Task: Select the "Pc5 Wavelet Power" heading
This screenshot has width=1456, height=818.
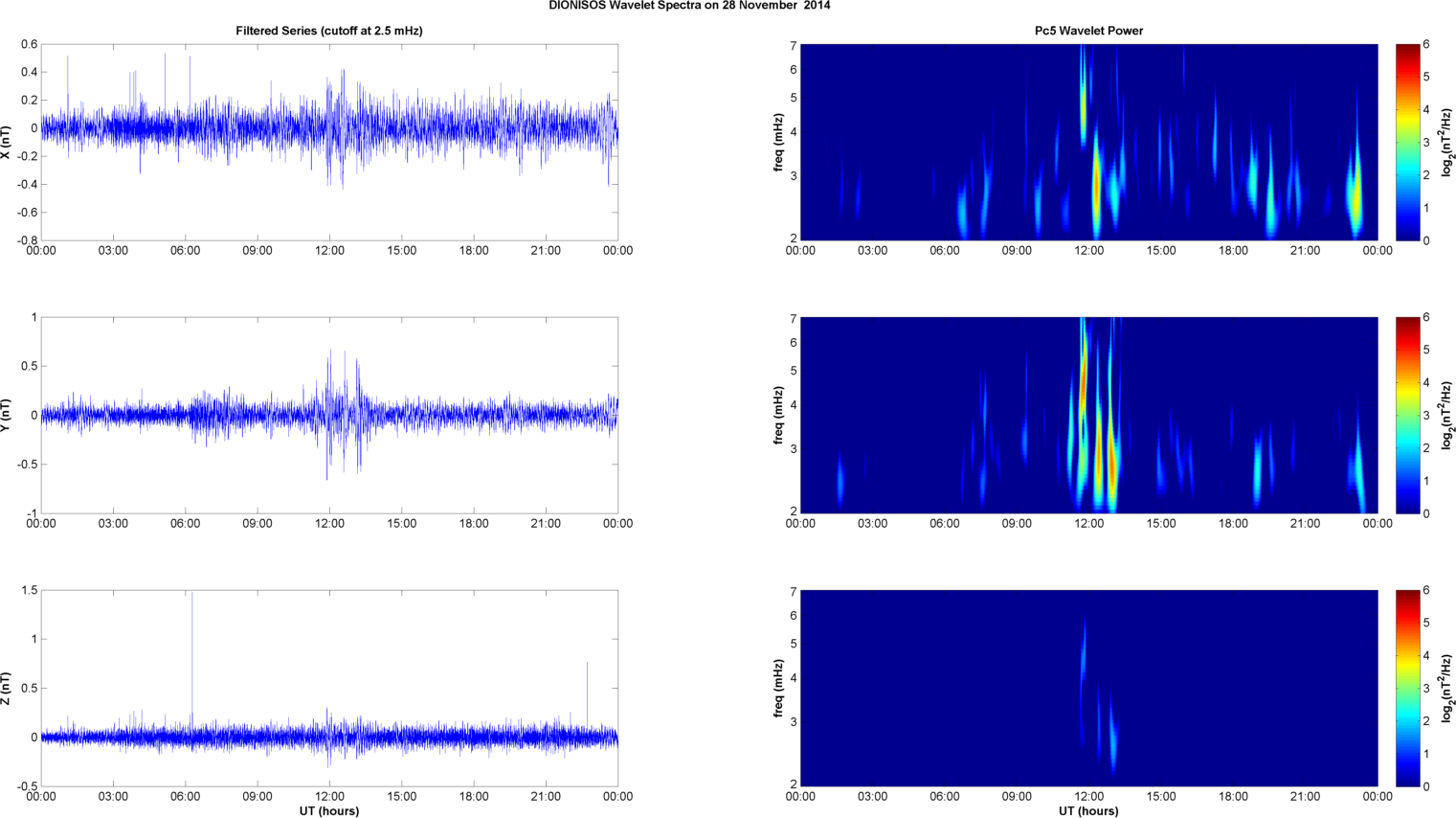Action: (1088, 31)
